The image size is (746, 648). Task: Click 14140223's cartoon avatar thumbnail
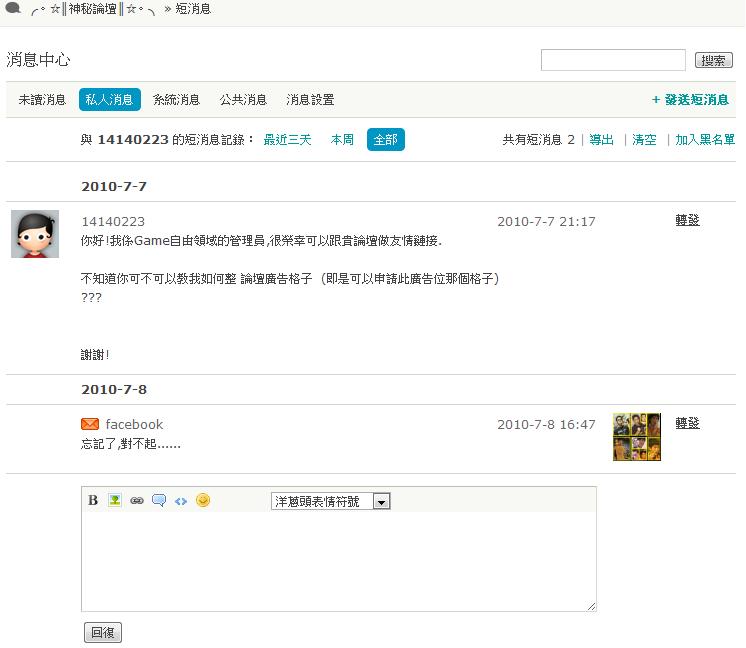tap(35, 234)
